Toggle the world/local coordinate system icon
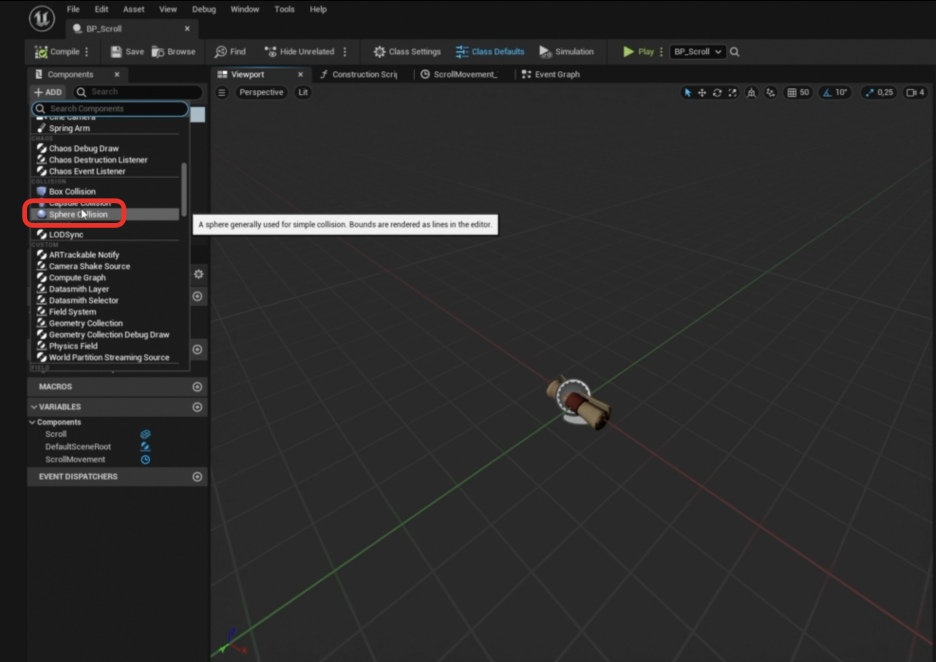The width and height of the screenshot is (936, 662). tap(752, 93)
